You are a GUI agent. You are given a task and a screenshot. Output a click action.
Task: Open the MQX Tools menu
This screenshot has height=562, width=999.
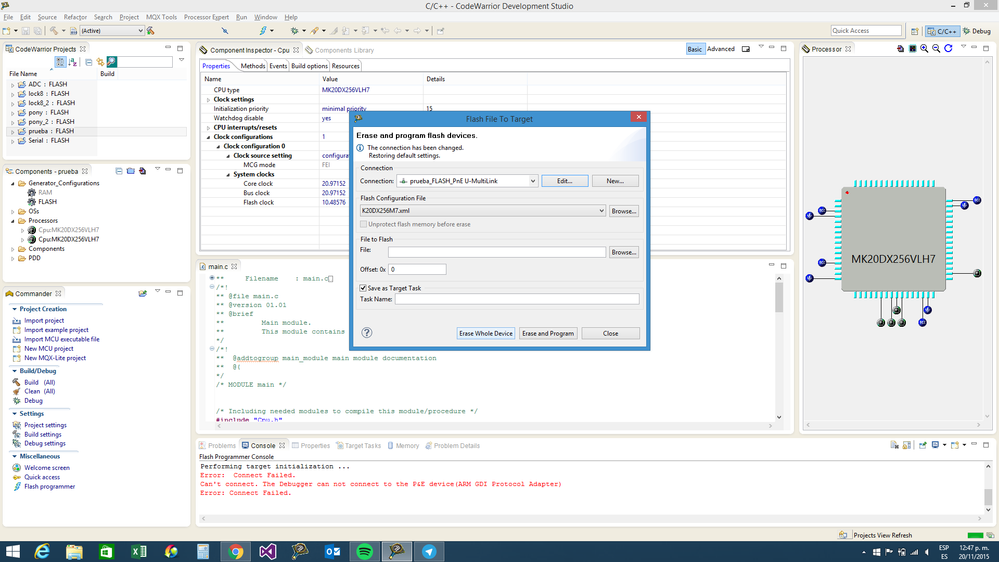[x=161, y=17]
